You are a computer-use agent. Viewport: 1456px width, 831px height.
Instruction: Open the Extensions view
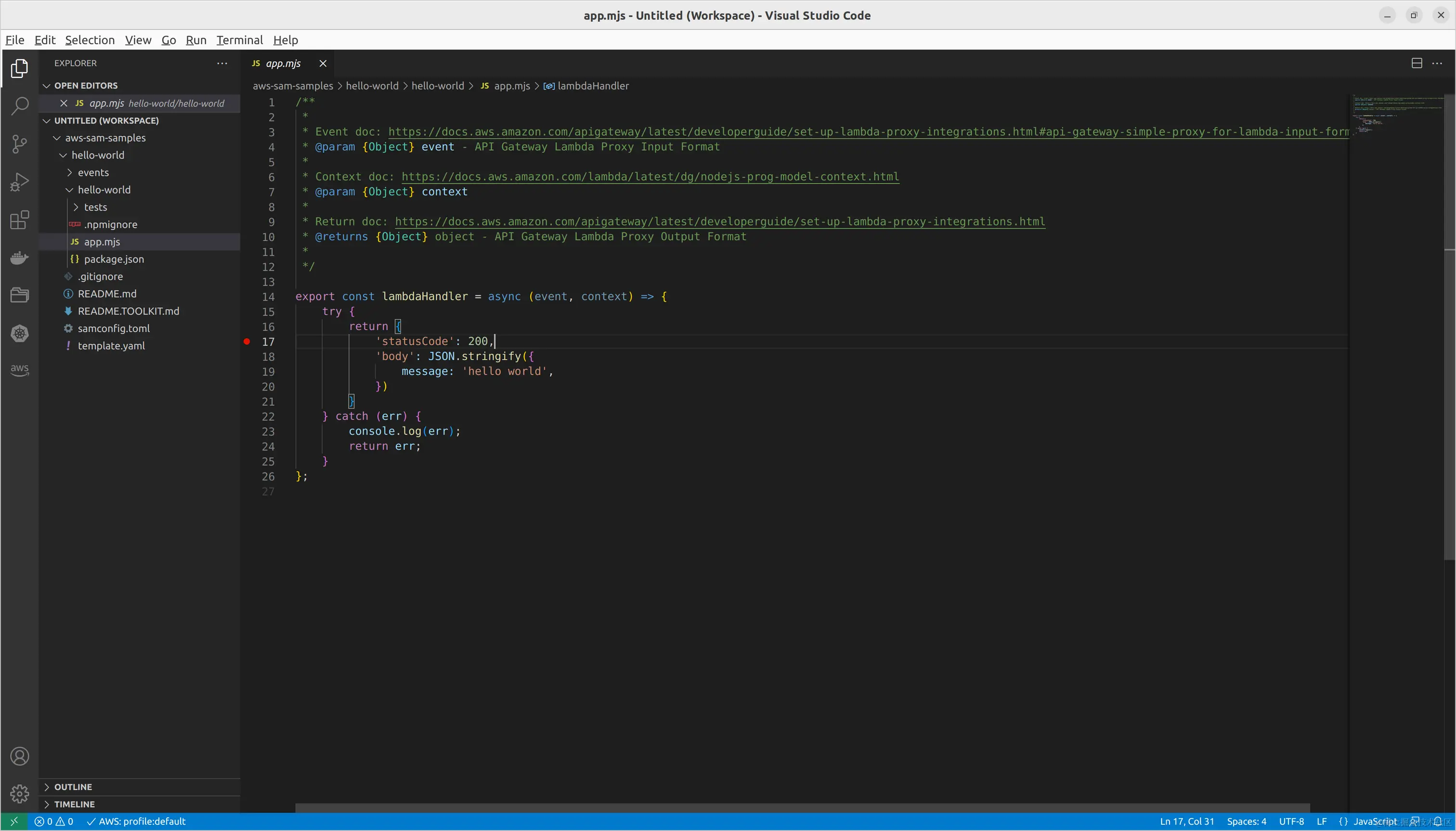[19, 220]
